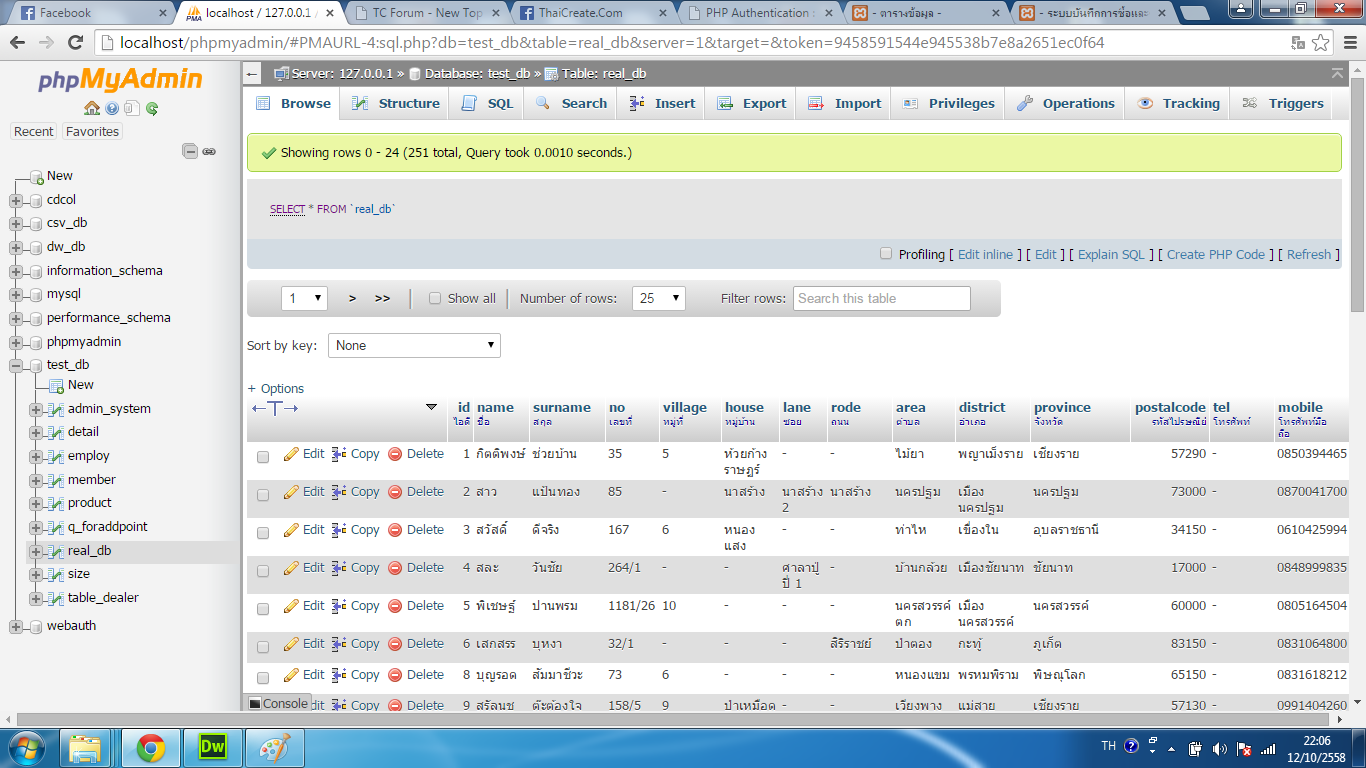Open phpMyAdmin documentation help icon
This screenshot has height=768, width=1366.
[x=112, y=108]
